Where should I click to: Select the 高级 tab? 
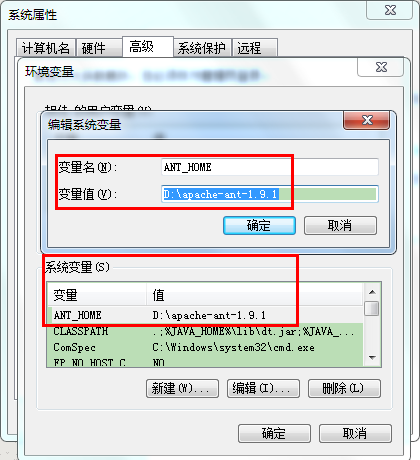pos(148,47)
